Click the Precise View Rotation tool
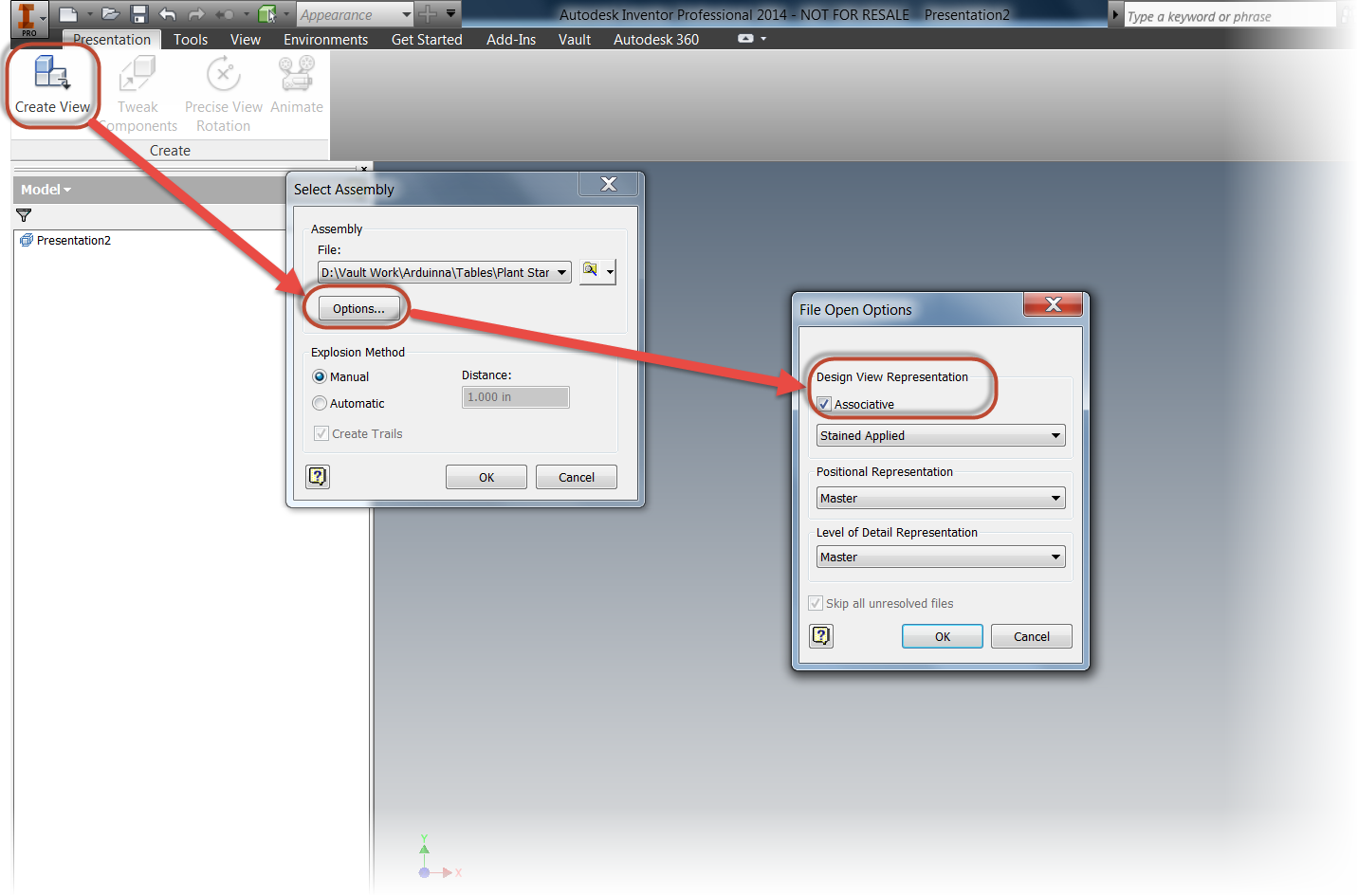 pos(224,93)
